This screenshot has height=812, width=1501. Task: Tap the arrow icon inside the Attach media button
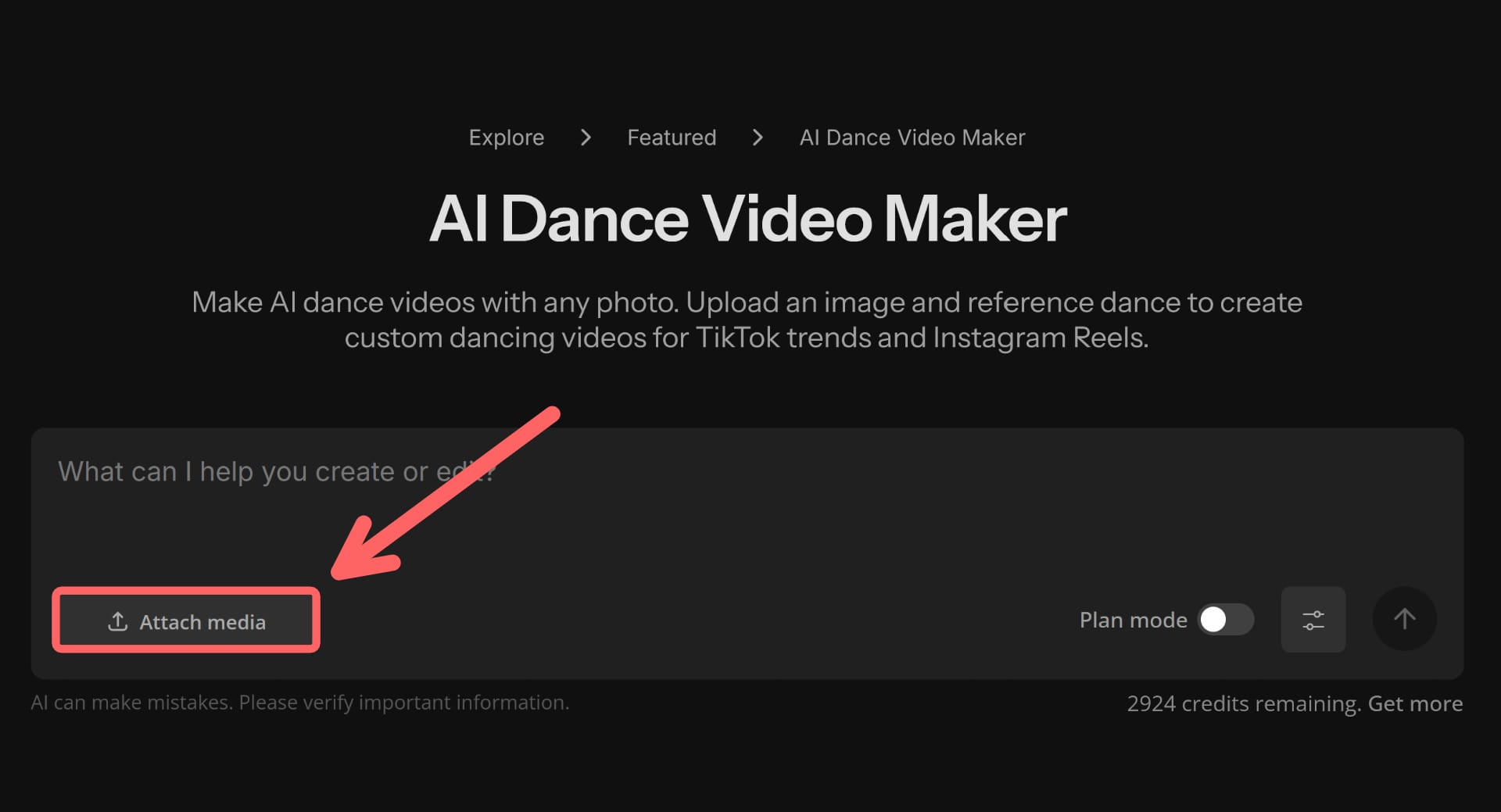(x=117, y=621)
